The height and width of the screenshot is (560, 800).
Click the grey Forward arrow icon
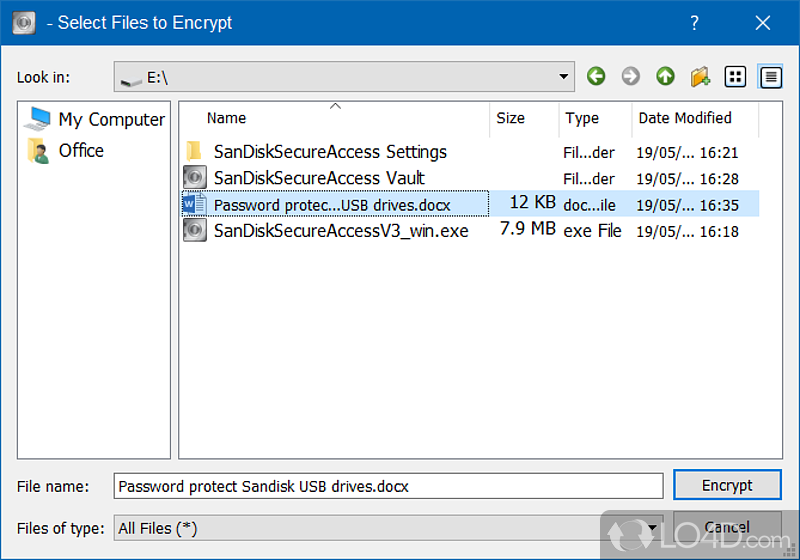coord(630,76)
